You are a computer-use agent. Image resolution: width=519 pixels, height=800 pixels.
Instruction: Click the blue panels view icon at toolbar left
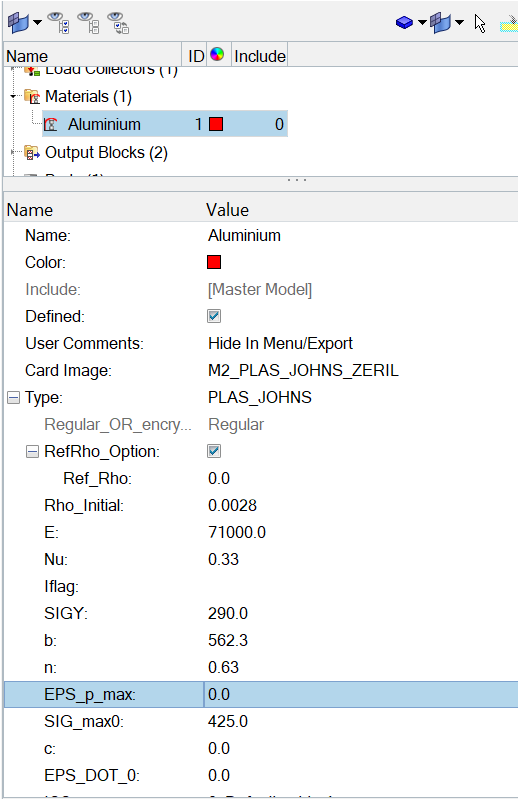19,22
